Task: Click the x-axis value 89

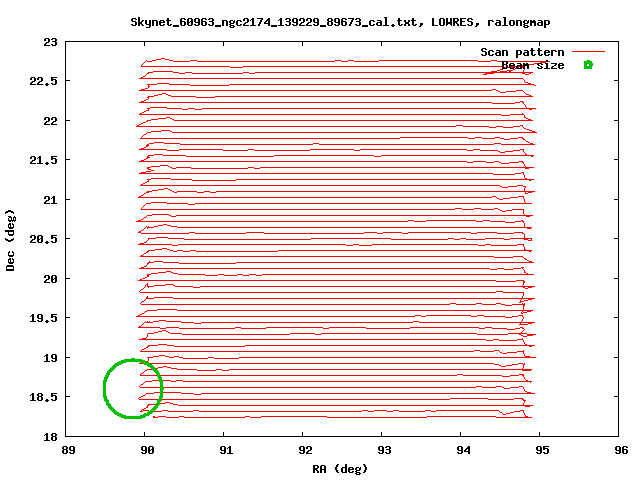Action: pos(68,450)
